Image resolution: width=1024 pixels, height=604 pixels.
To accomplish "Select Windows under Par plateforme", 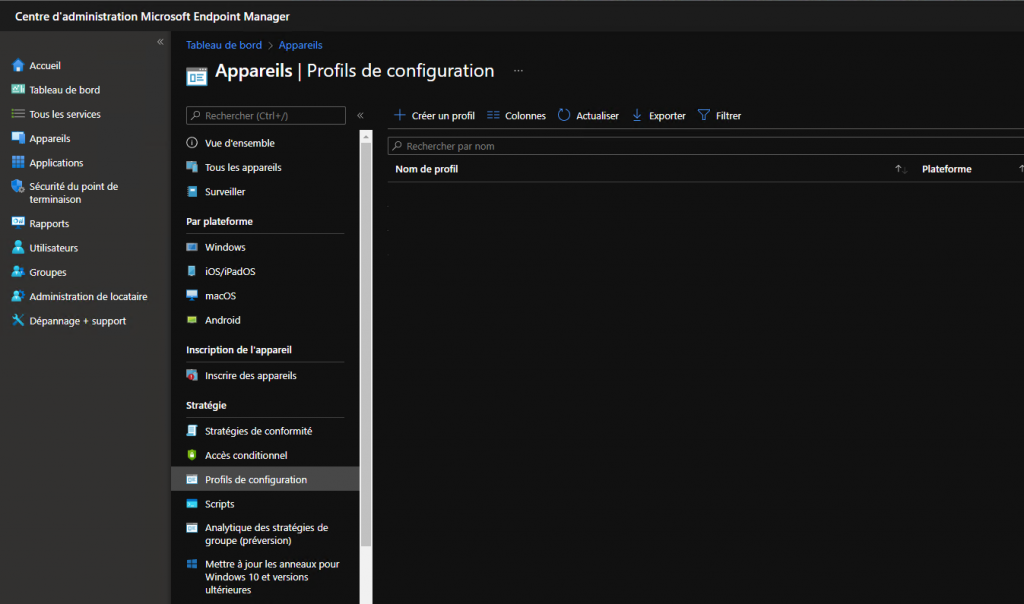I will point(225,247).
